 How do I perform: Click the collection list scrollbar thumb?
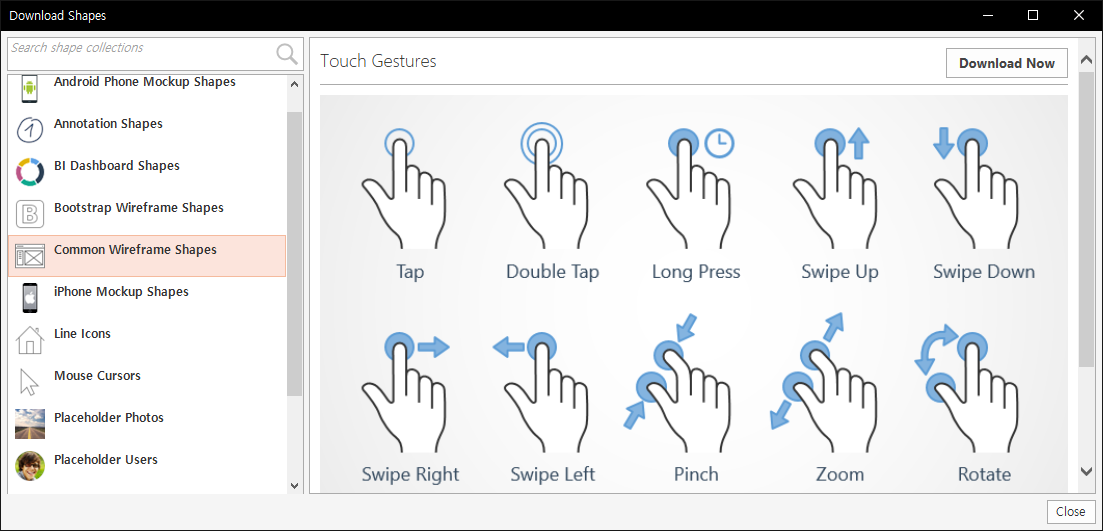coord(295,253)
